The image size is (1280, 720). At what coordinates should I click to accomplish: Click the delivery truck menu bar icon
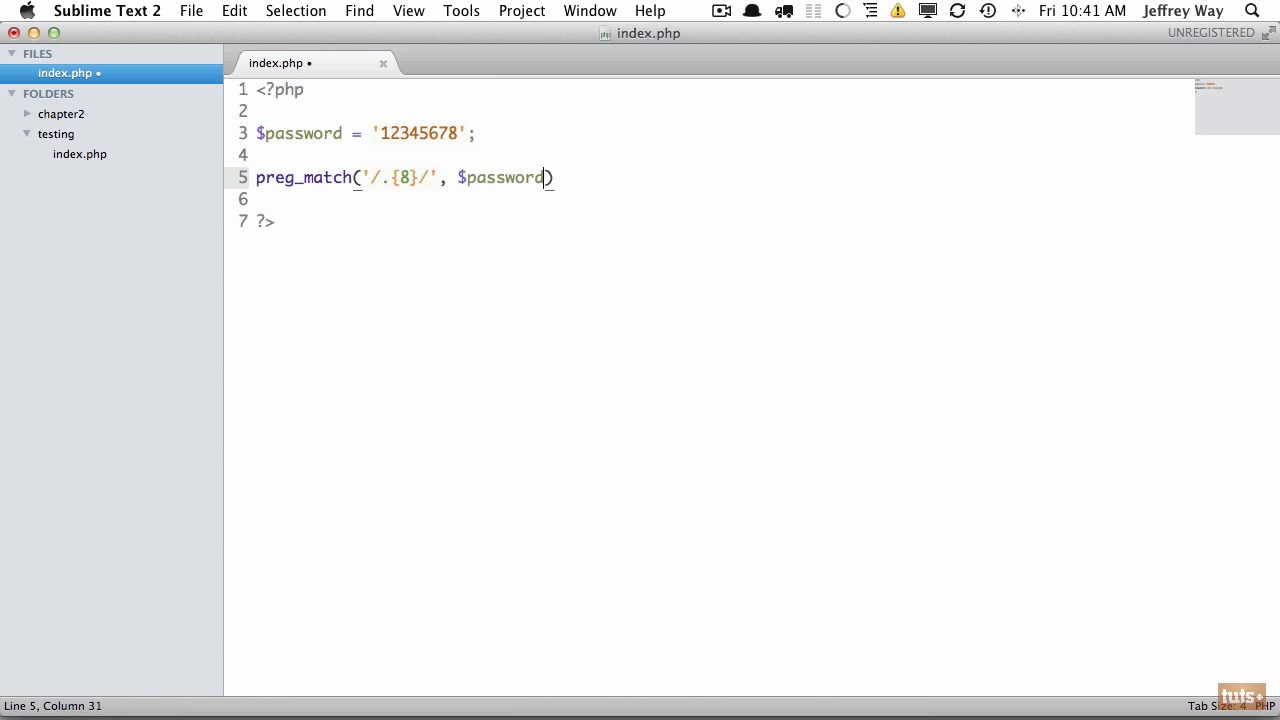(784, 11)
